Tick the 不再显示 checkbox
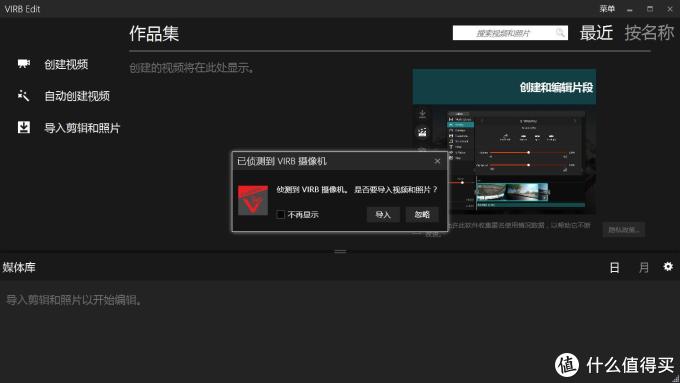The width and height of the screenshot is (680, 383). point(281,214)
